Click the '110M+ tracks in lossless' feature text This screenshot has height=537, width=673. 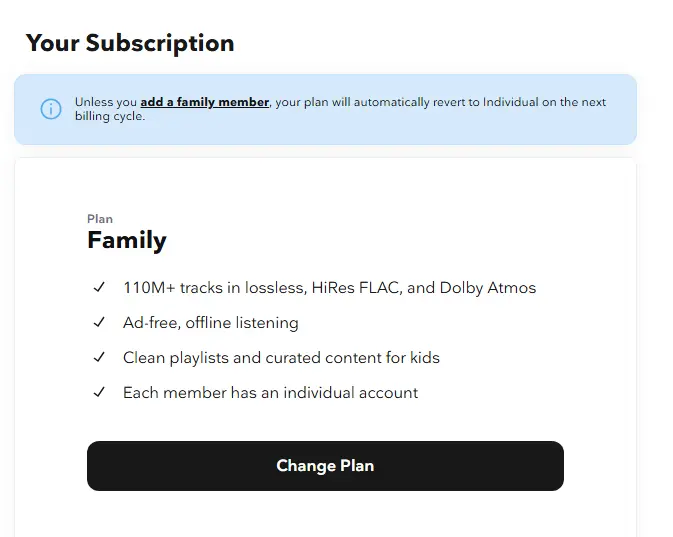215,288
